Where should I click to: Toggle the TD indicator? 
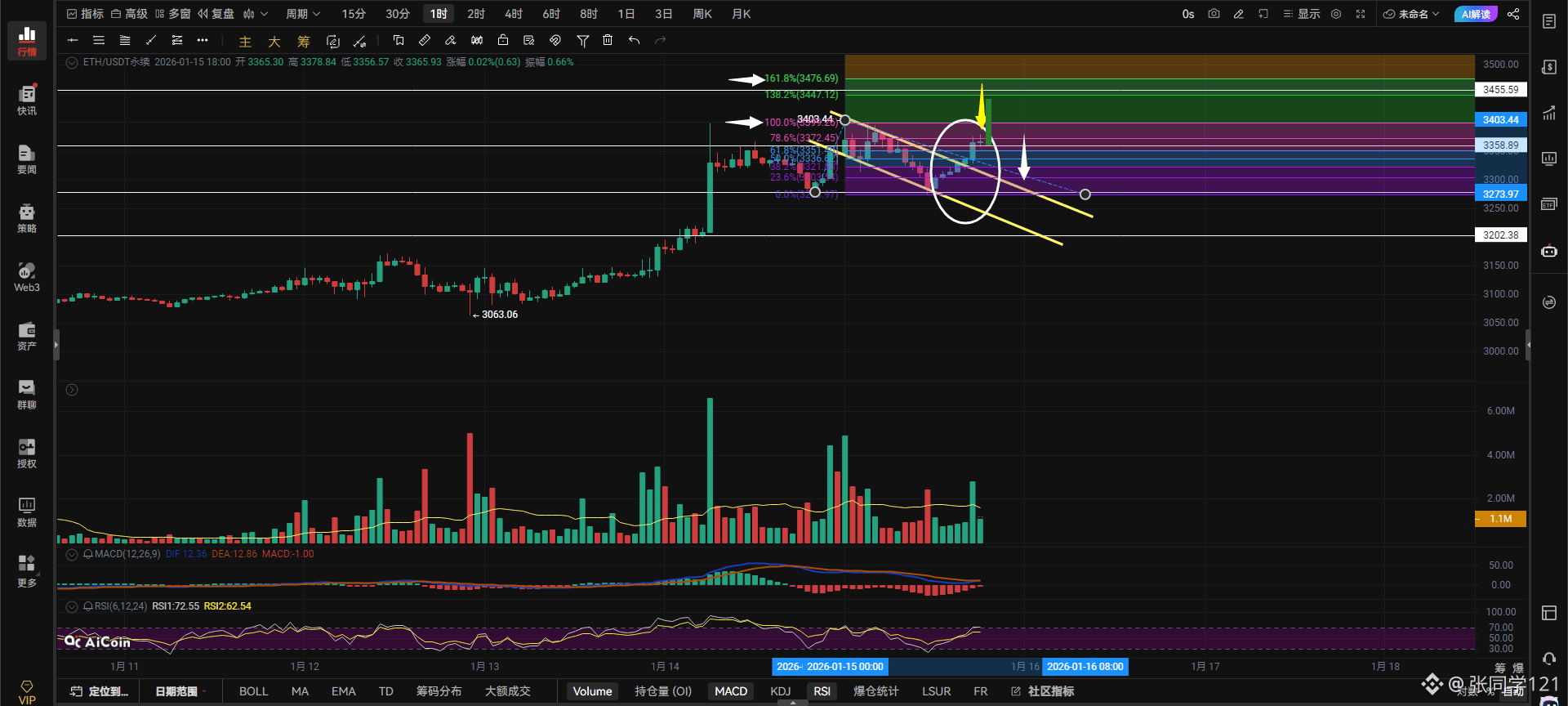385,691
